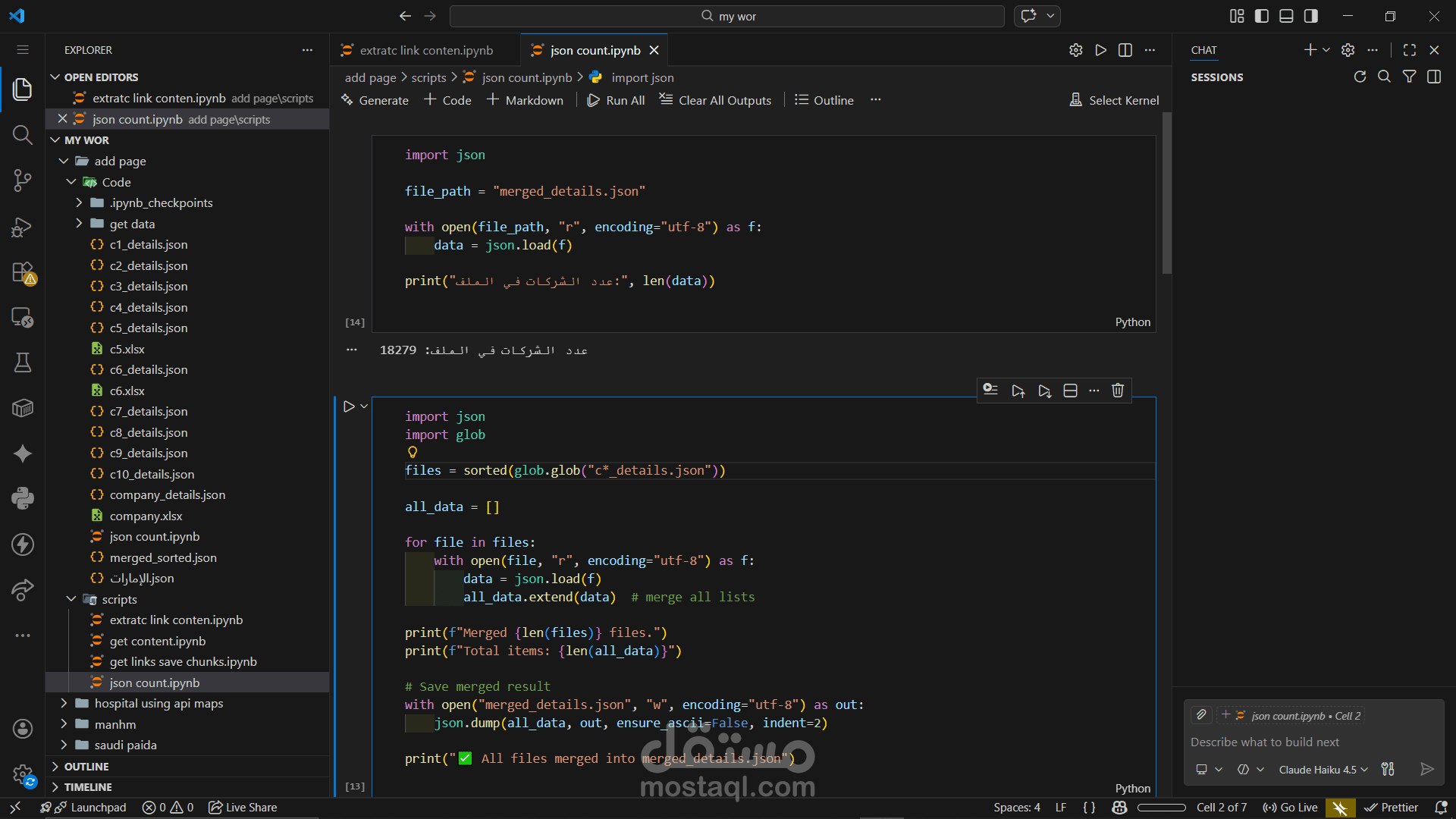This screenshot has width=1456, height=819.
Task: Click Run All in notebook toolbar
Action: (616, 100)
